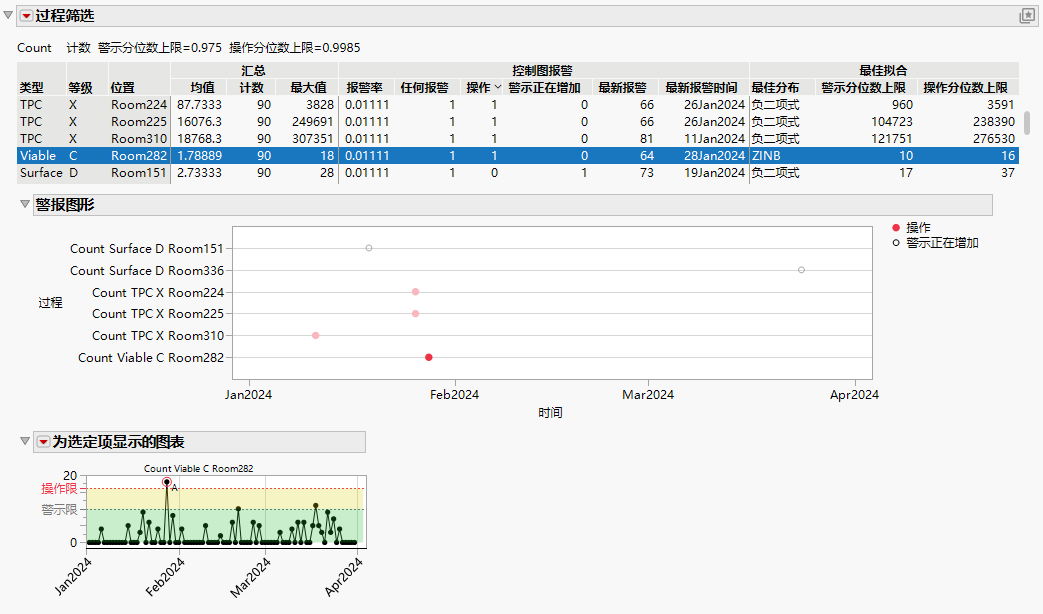The width and height of the screenshot is (1043, 614).
Task: Click the Count Viable C Room282 chart title
Action: [x=198, y=468]
